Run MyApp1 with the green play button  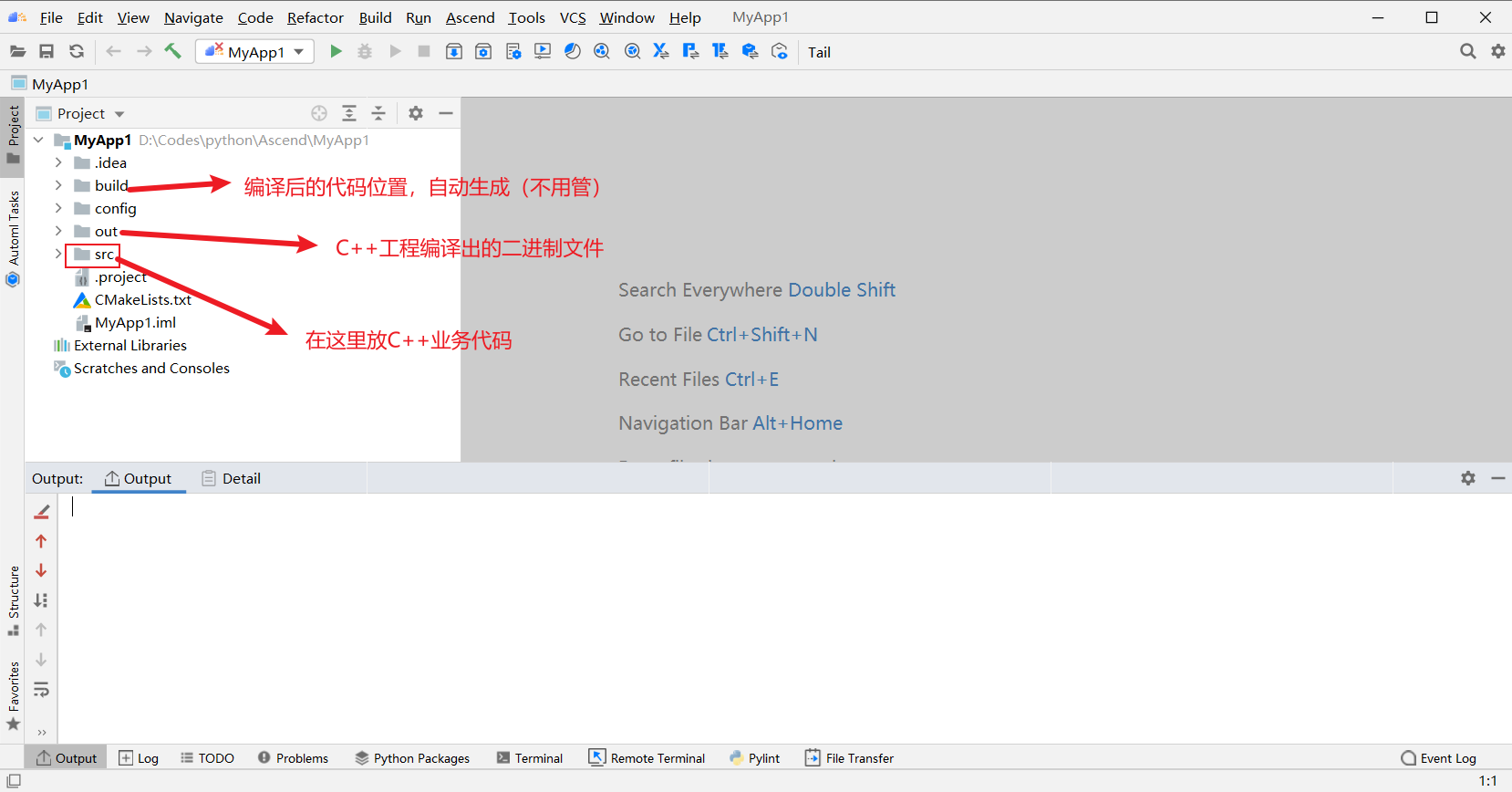pos(336,52)
